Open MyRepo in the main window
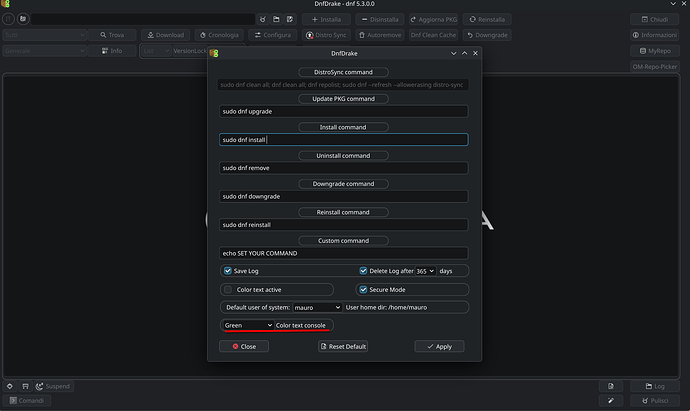The height and width of the screenshot is (411, 690). (x=654, y=51)
